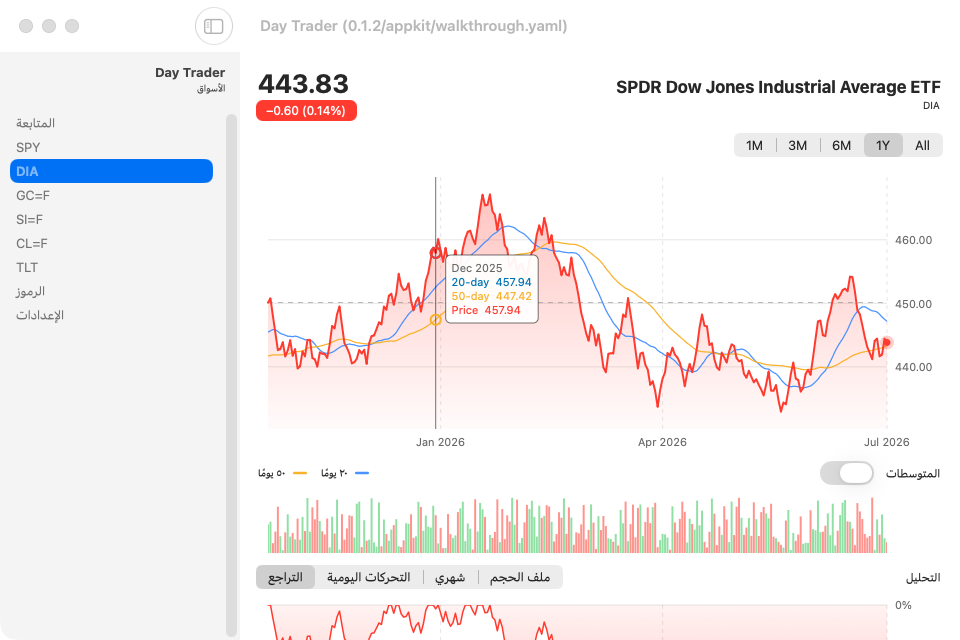Click the -0.60 (0.14%) change badge
The height and width of the screenshot is (640, 960).
(x=306, y=111)
